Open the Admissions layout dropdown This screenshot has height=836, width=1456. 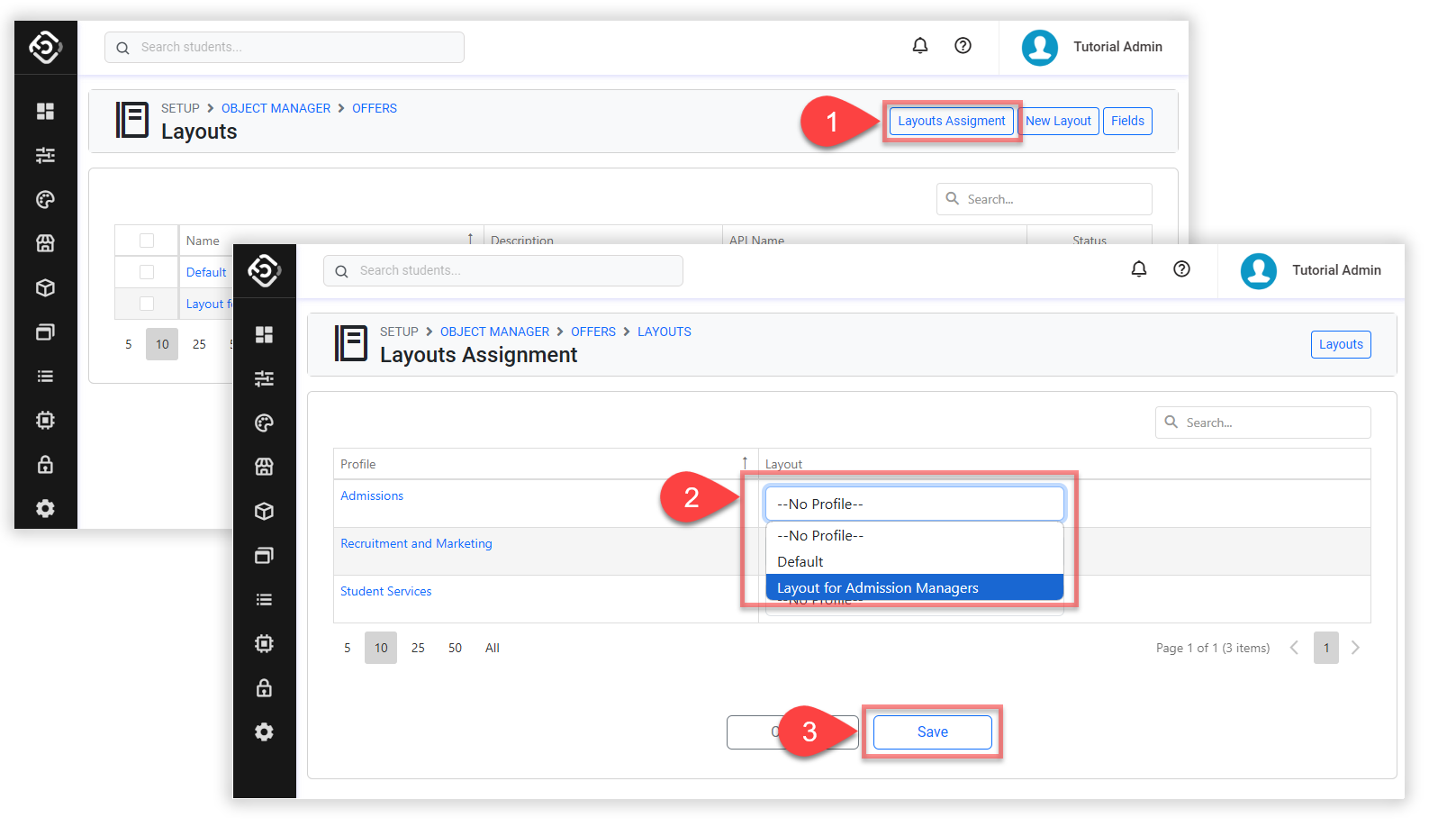914,504
